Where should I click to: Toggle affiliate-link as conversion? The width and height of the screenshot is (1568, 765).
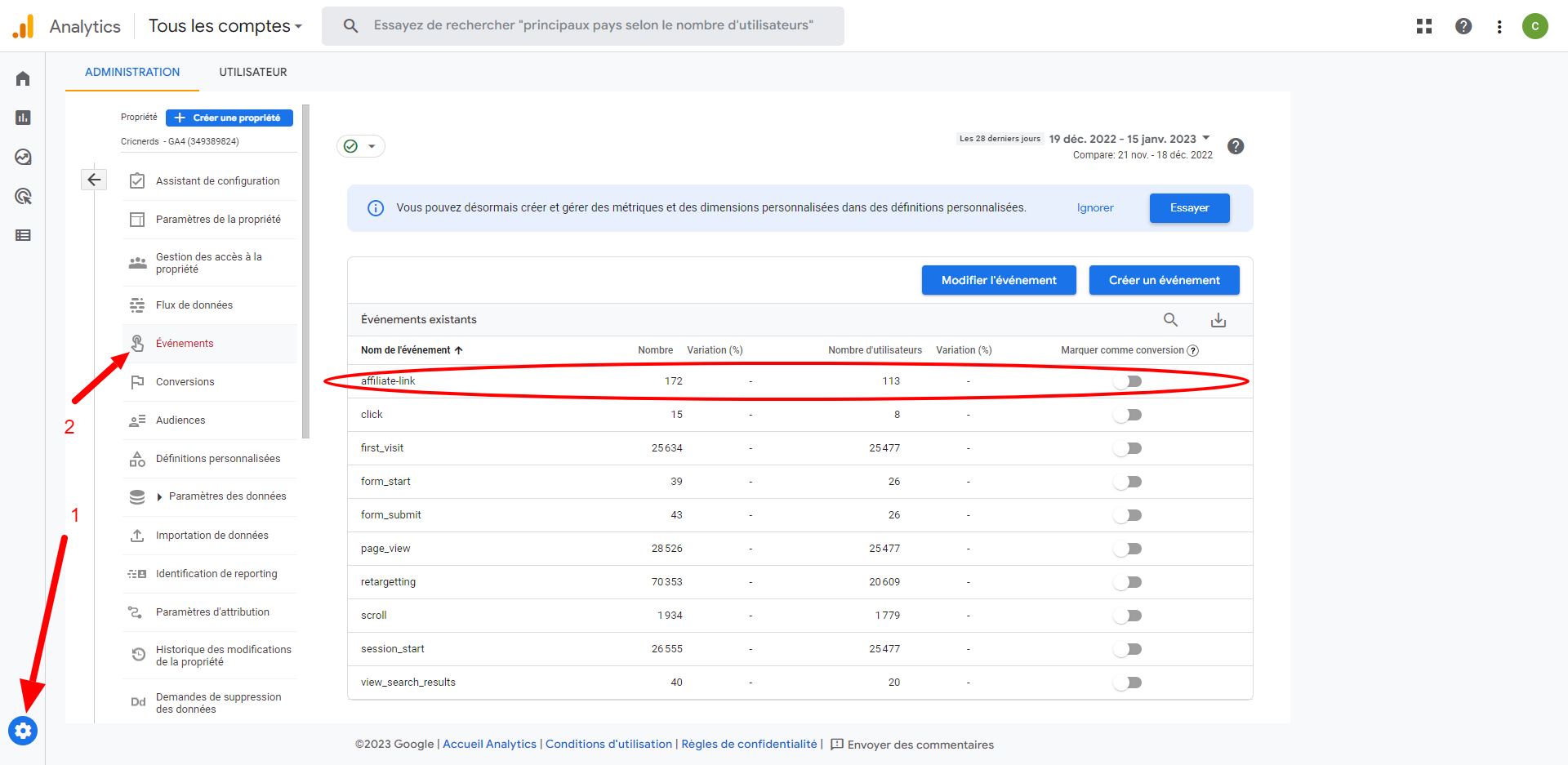pyautogui.click(x=1127, y=381)
